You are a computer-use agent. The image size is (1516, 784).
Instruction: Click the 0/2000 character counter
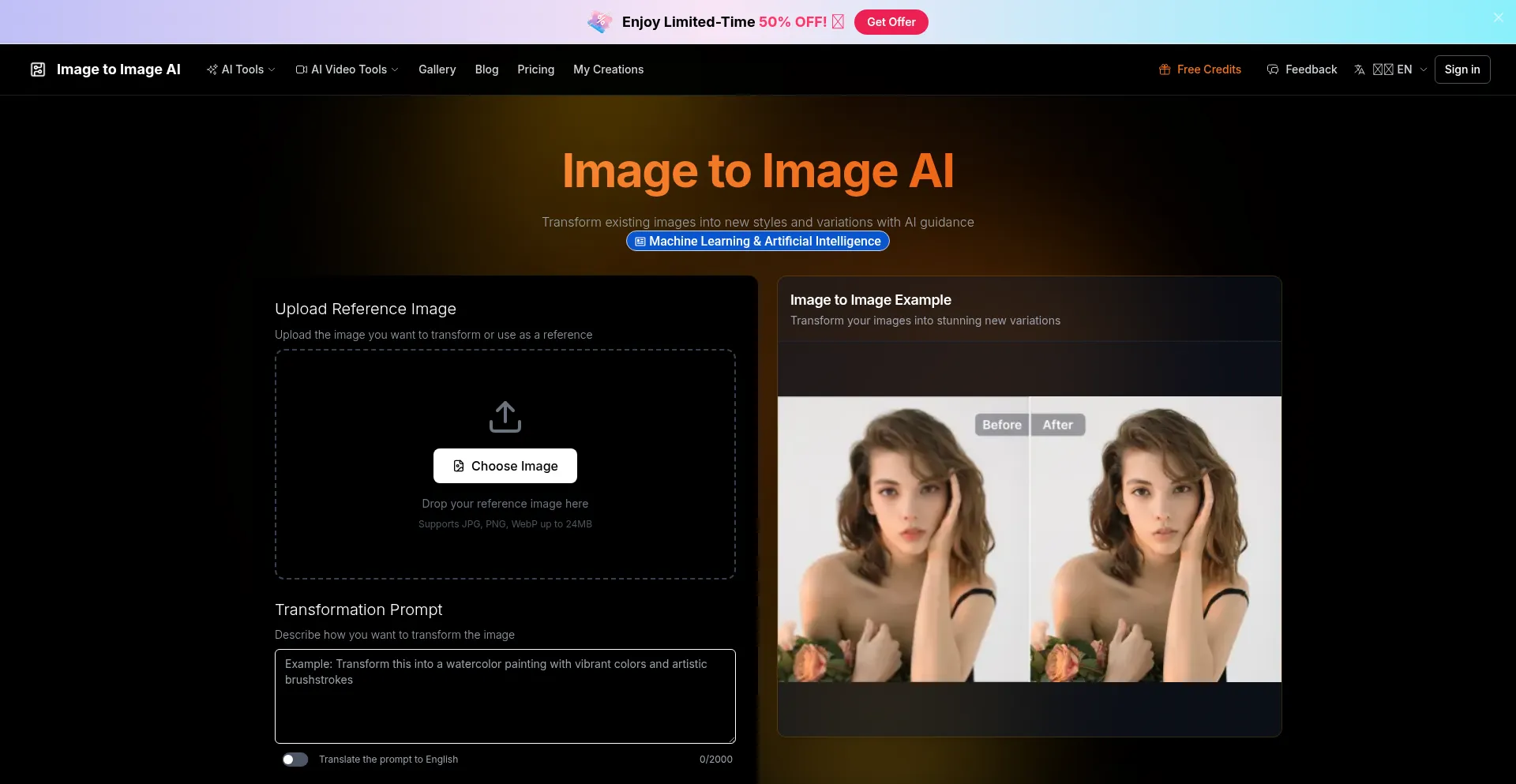click(x=716, y=760)
